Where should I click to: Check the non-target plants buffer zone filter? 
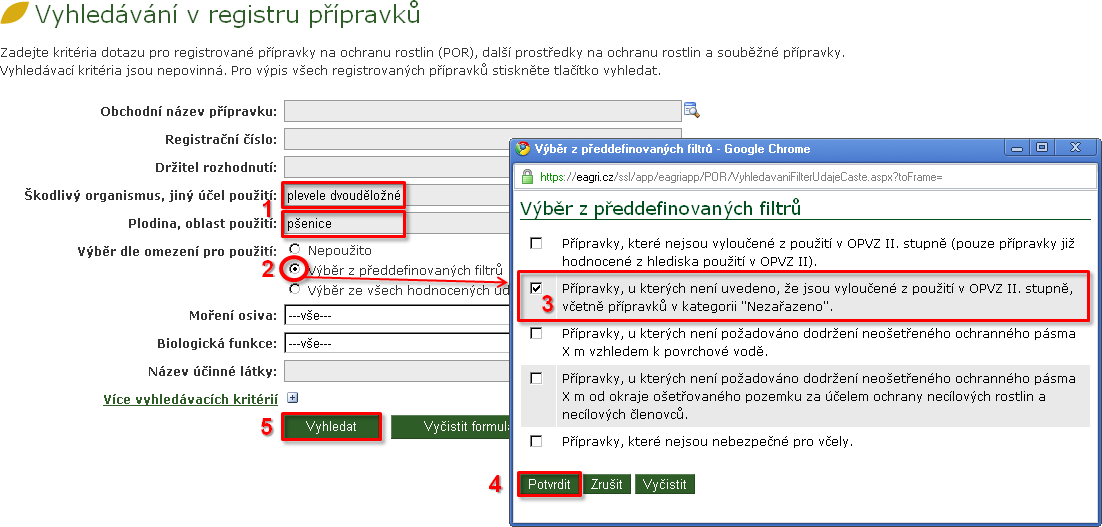(x=536, y=378)
